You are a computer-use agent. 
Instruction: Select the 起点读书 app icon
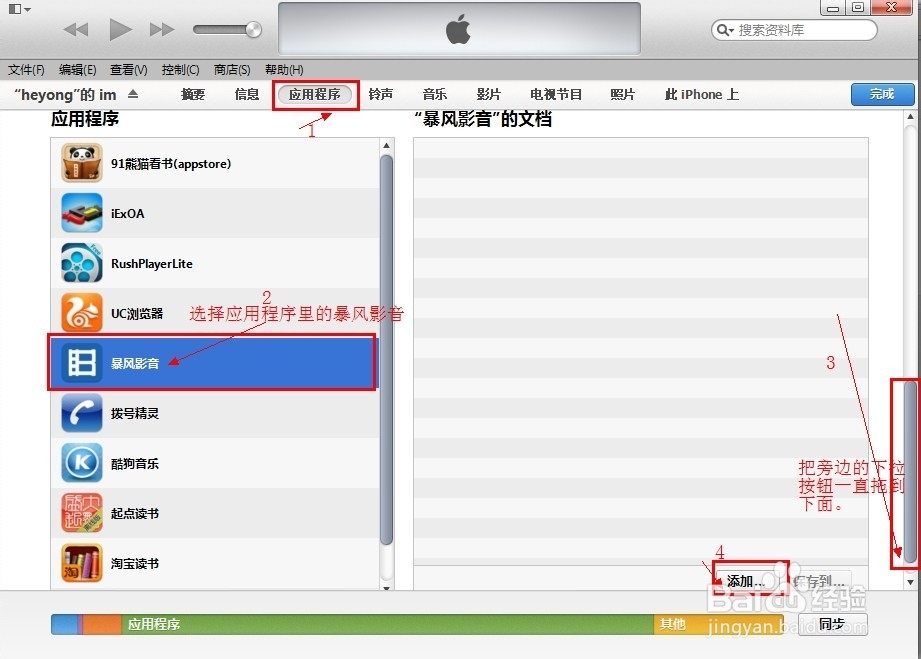coord(81,513)
